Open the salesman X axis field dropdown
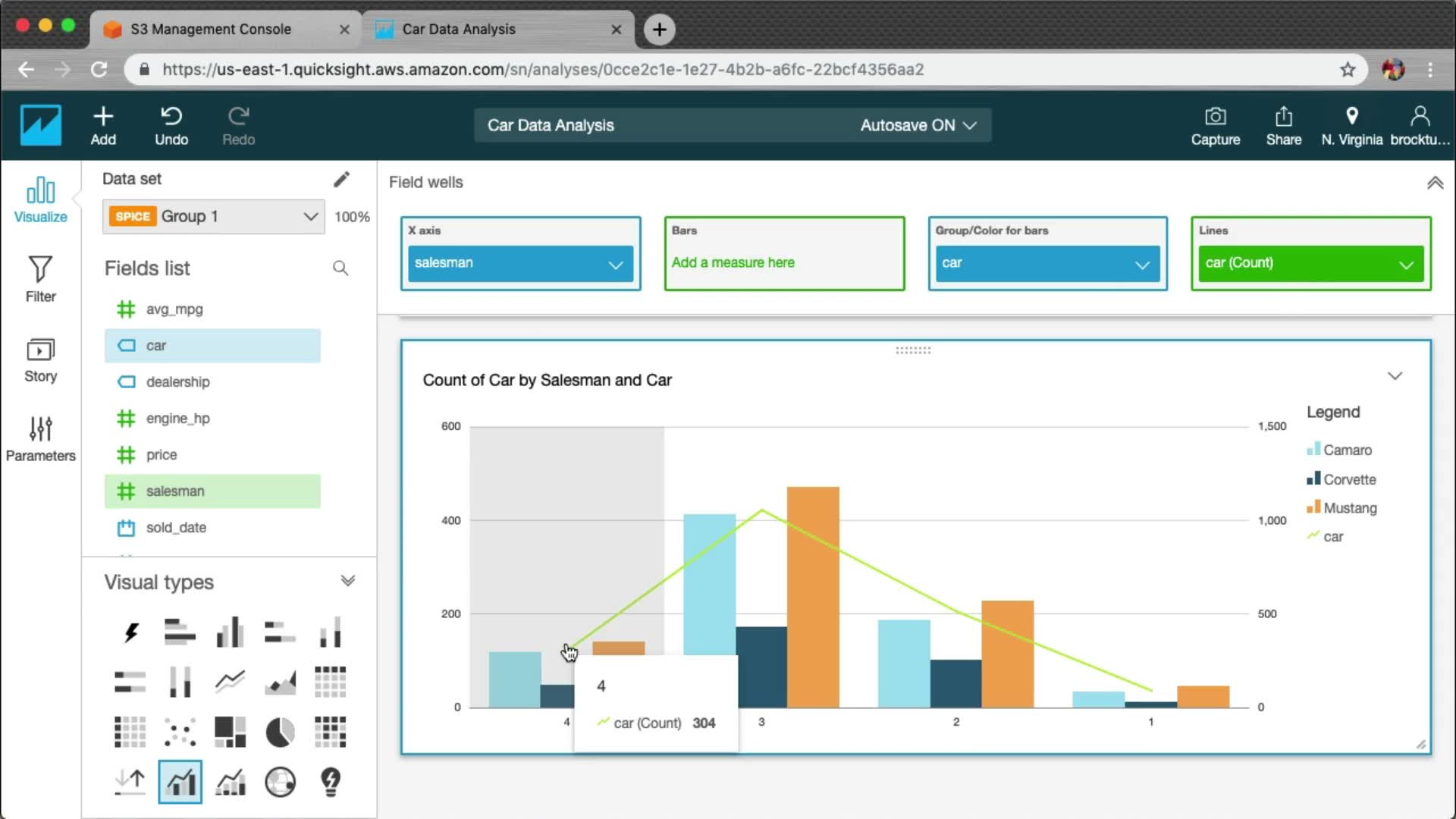Screen dimensions: 1456x819 pyautogui.click(x=615, y=264)
